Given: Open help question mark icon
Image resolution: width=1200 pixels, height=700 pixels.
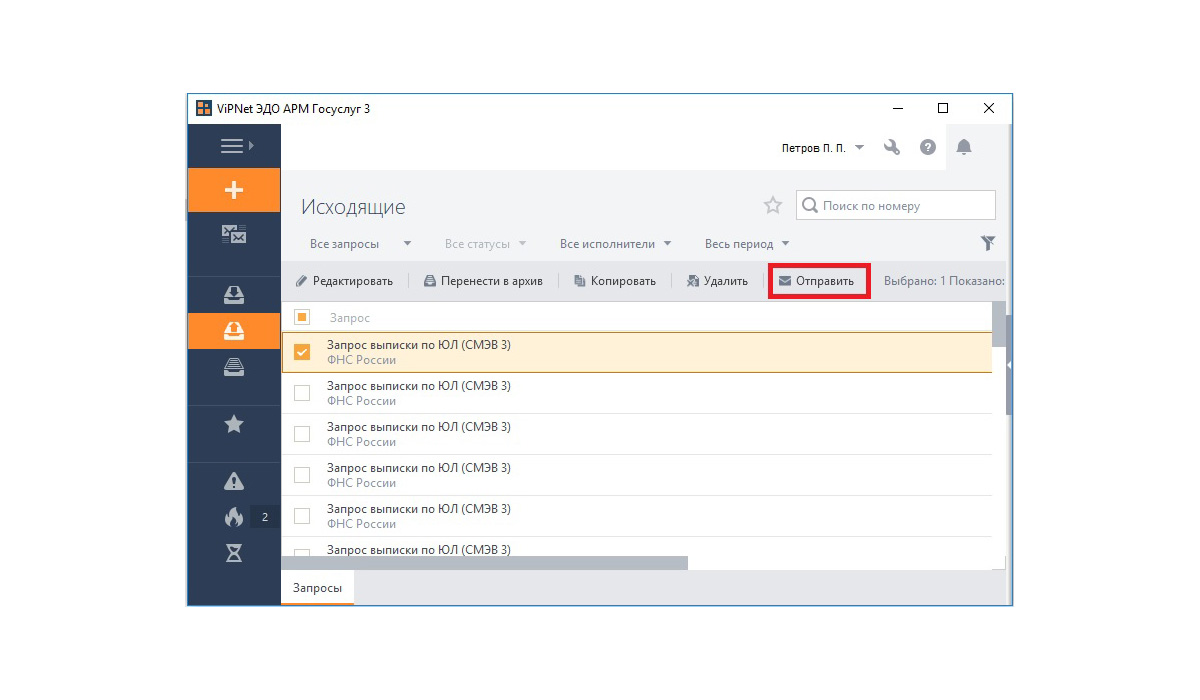Looking at the screenshot, I should tap(928, 147).
